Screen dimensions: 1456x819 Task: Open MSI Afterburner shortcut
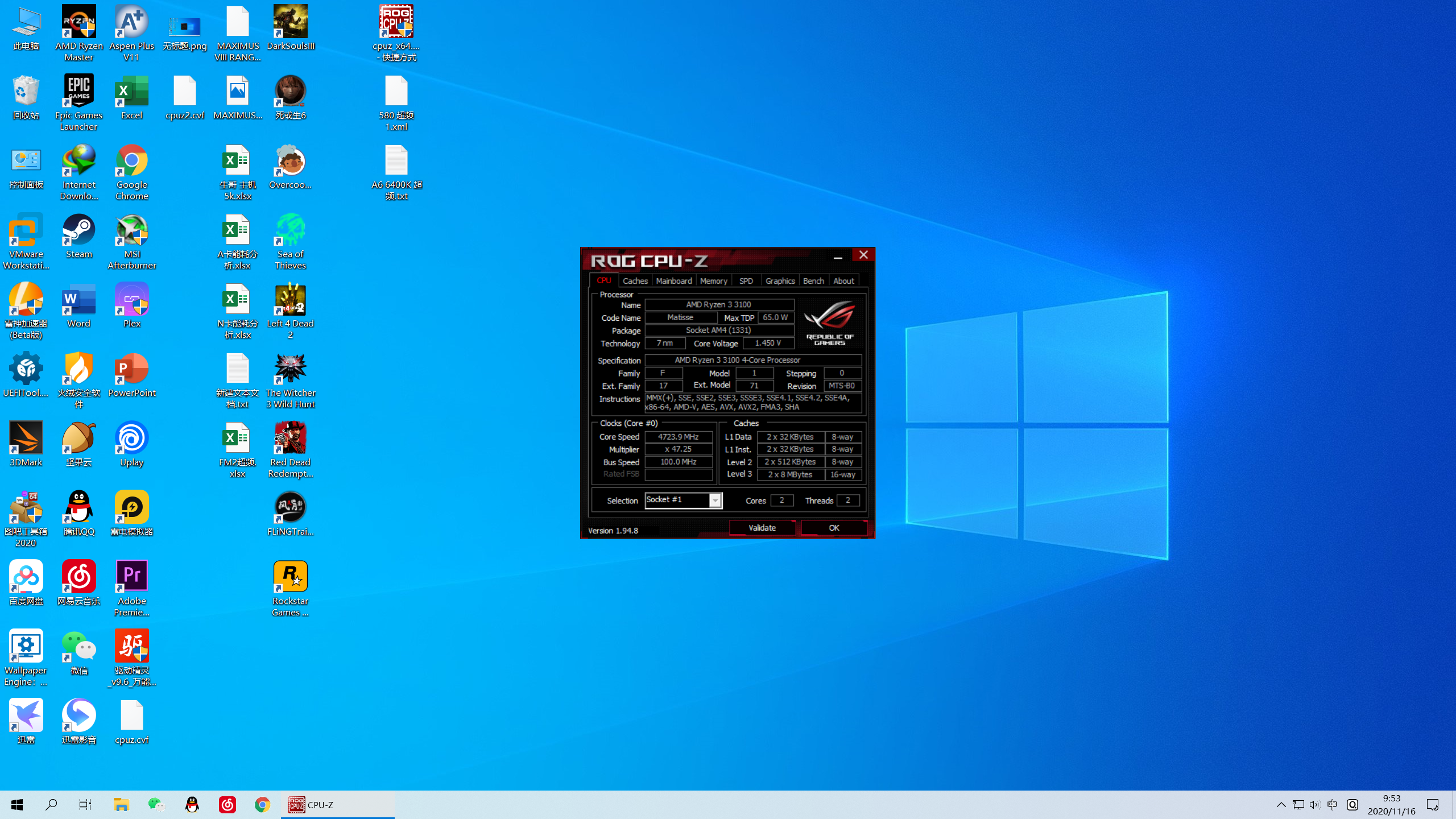(131, 241)
